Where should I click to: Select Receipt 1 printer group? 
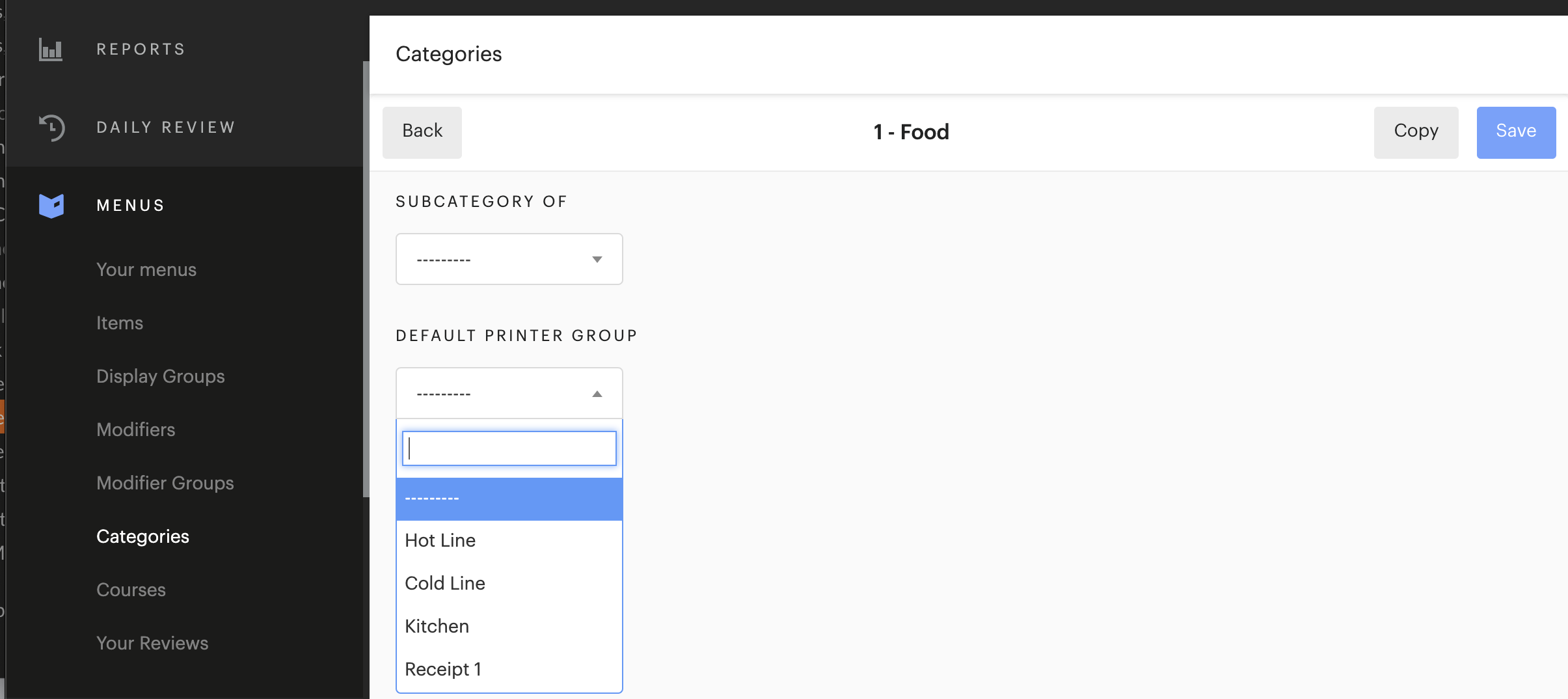coord(443,668)
